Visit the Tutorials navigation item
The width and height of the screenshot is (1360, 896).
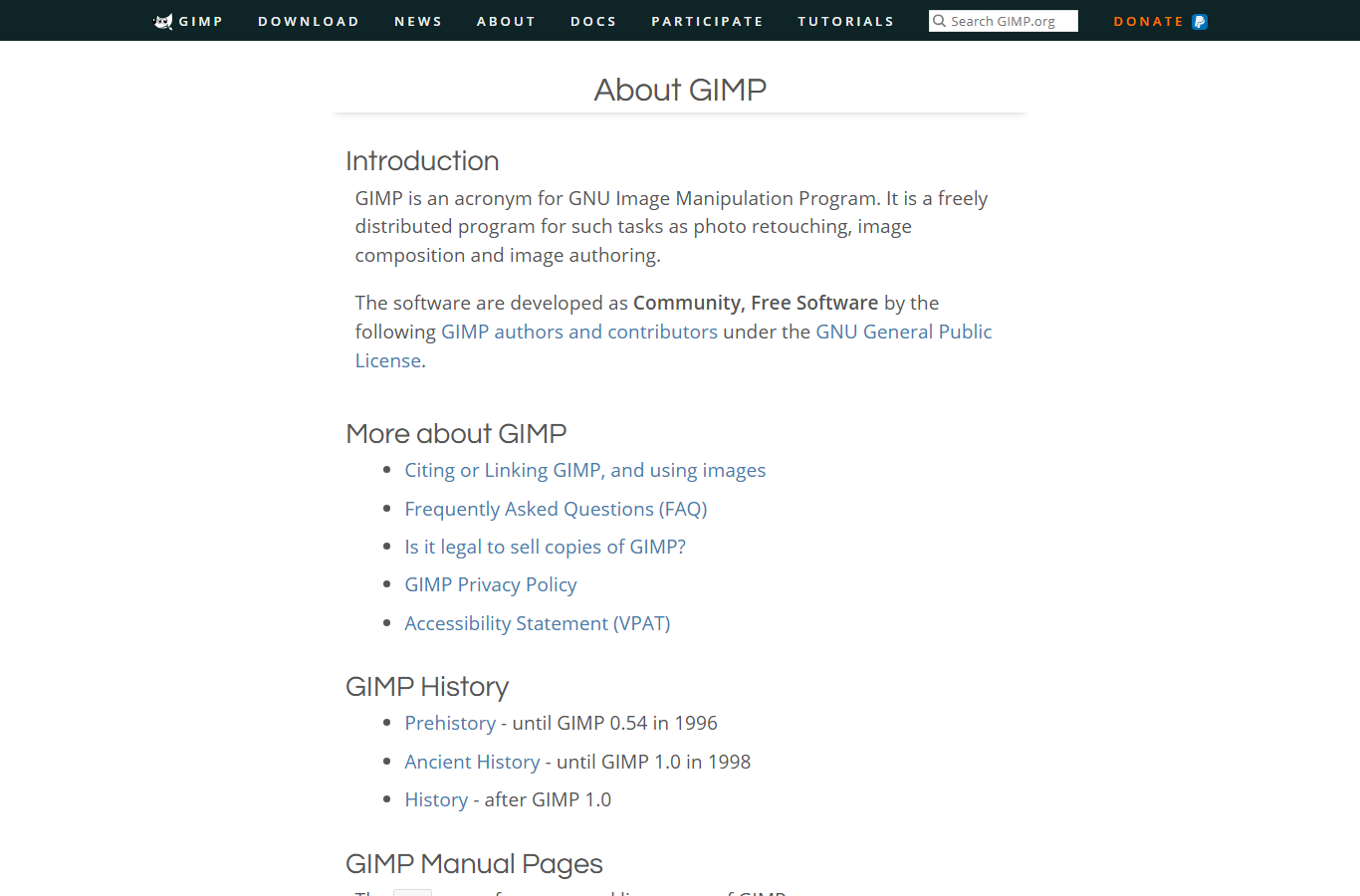[846, 21]
